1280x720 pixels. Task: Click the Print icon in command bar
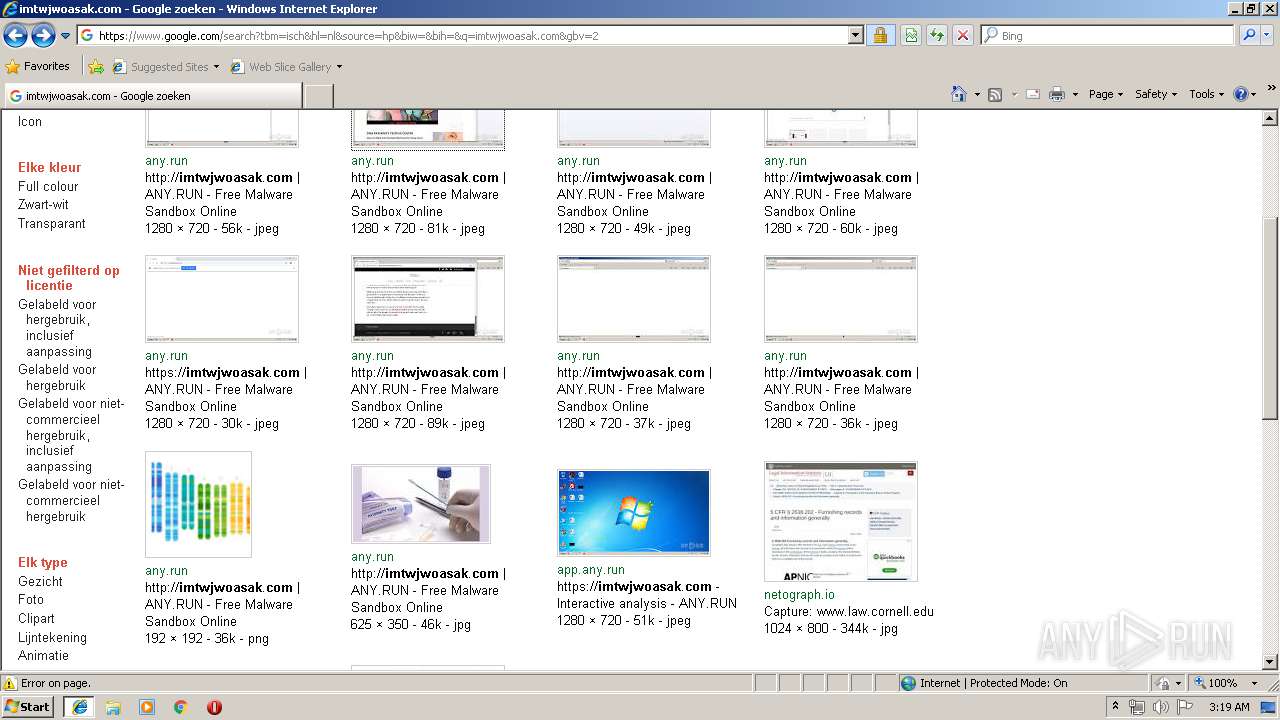coord(1057,94)
